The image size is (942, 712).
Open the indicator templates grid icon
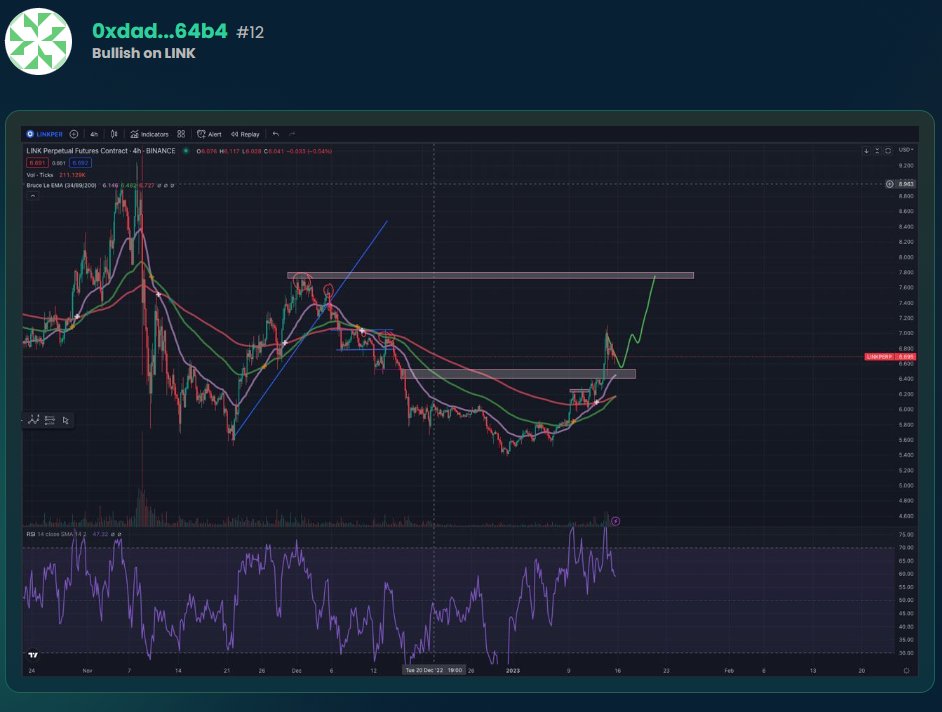click(x=181, y=134)
